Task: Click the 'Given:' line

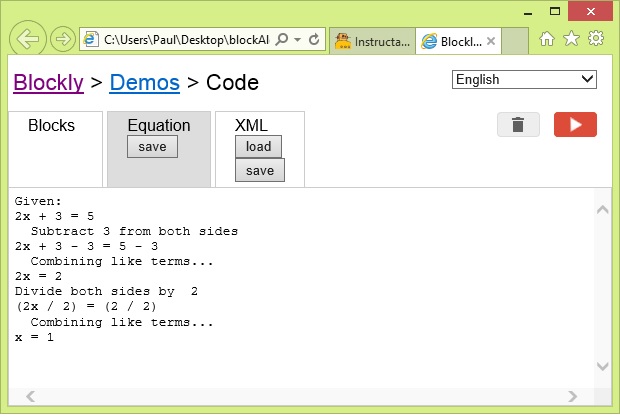Action: 38,201
